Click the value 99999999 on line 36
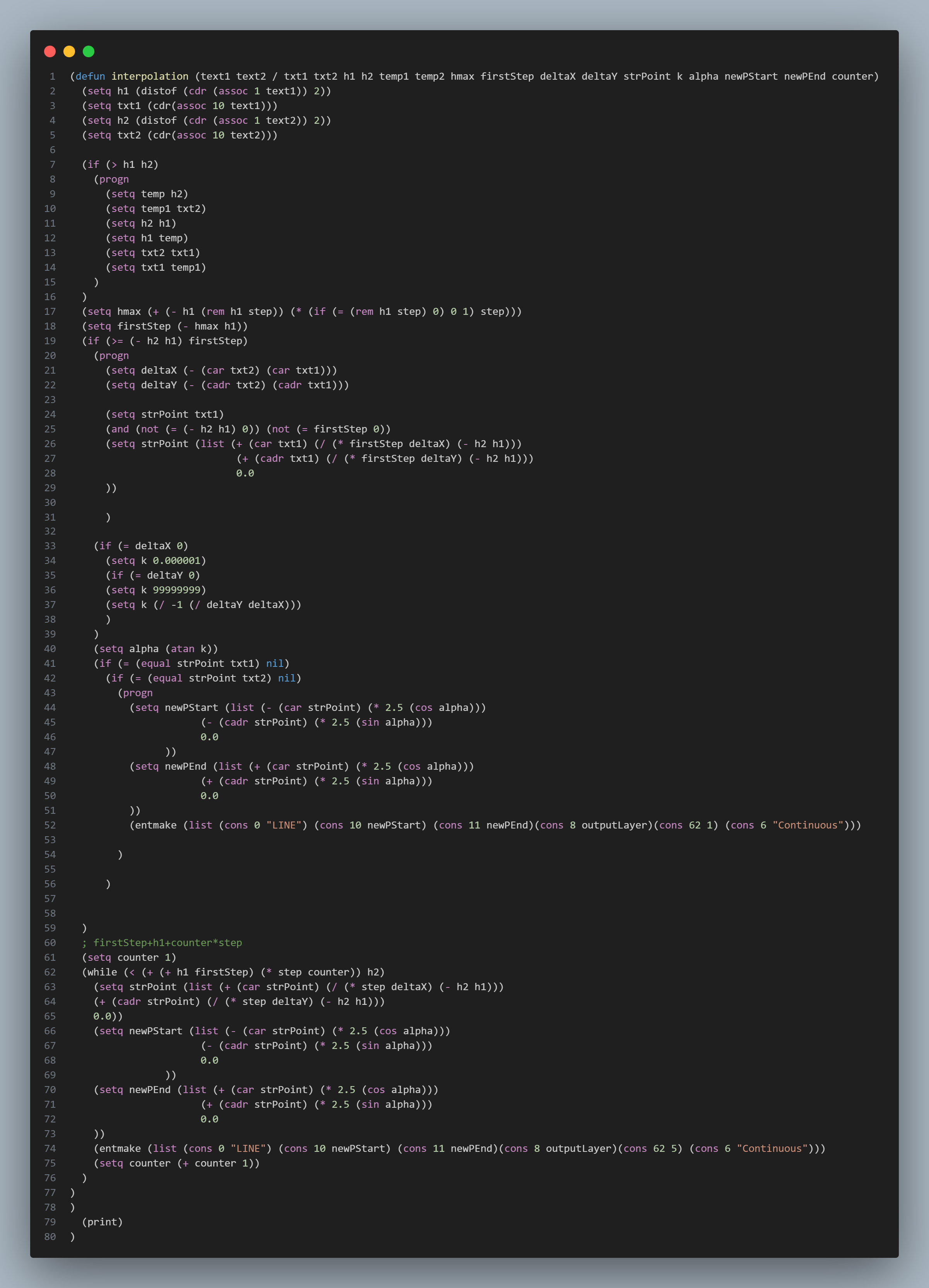The image size is (929, 1288). [x=177, y=590]
